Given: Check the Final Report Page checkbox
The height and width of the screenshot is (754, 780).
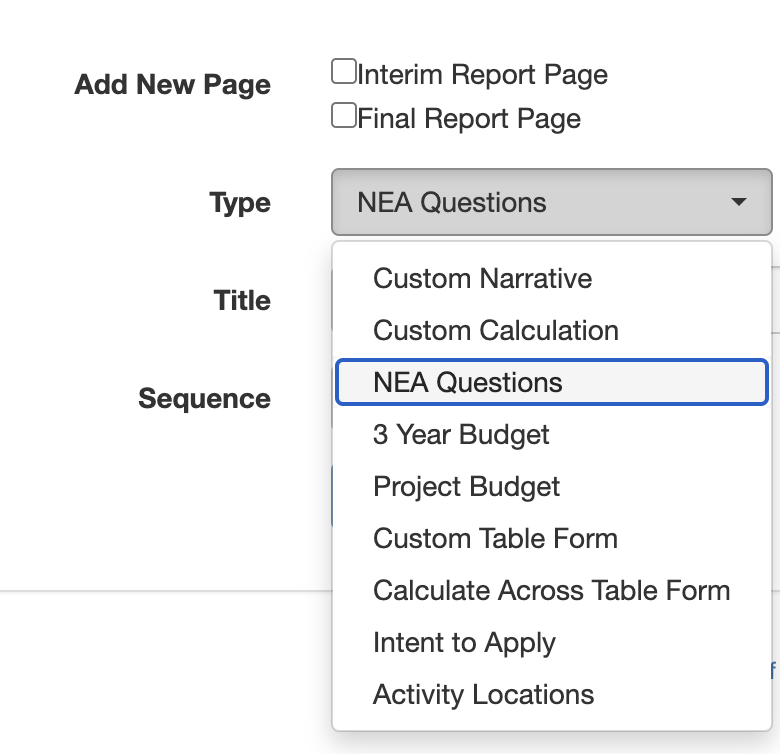Looking at the screenshot, I should [344, 115].
